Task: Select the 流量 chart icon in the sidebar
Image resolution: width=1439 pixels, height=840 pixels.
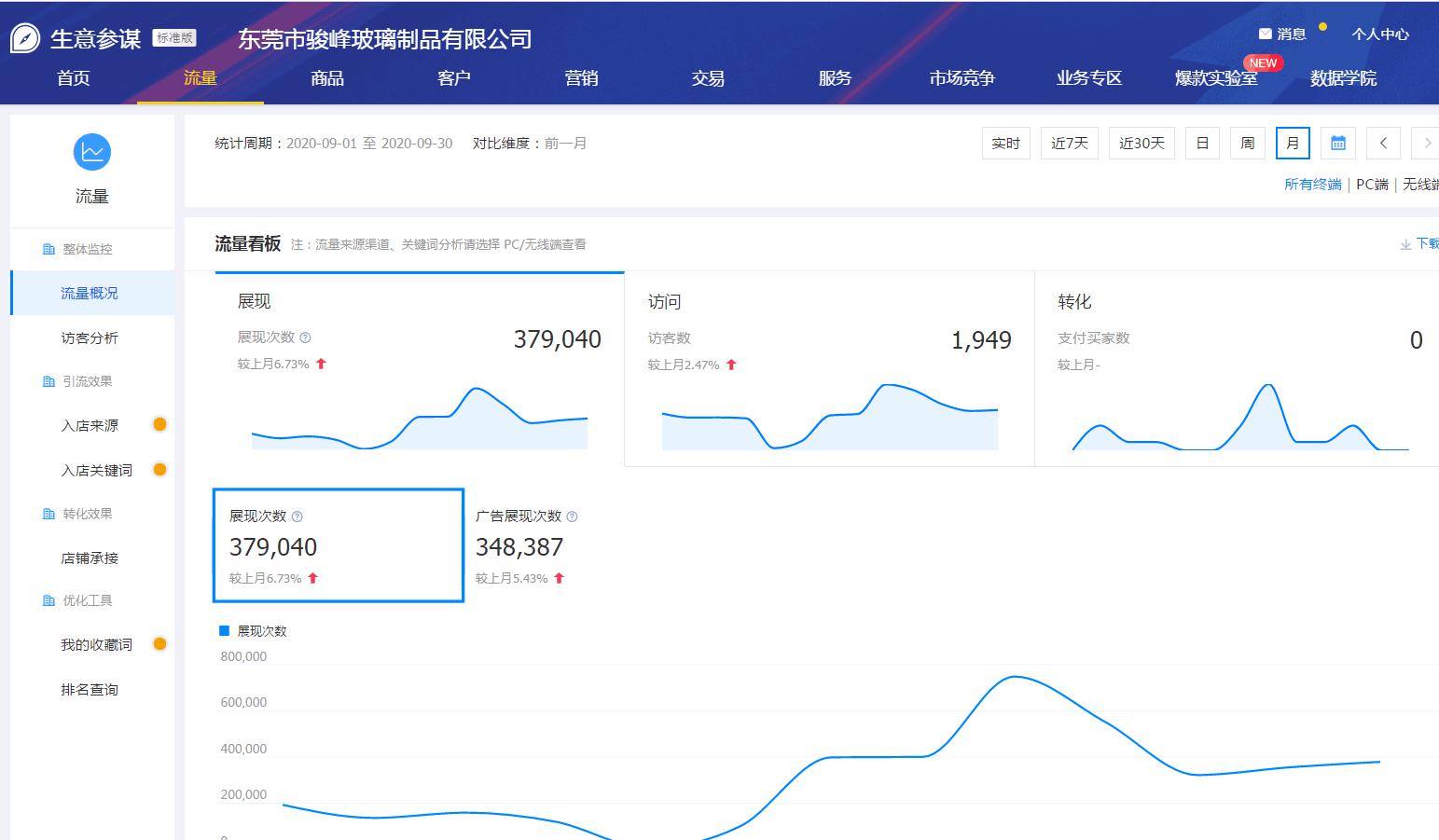Action: click(91, 152)
